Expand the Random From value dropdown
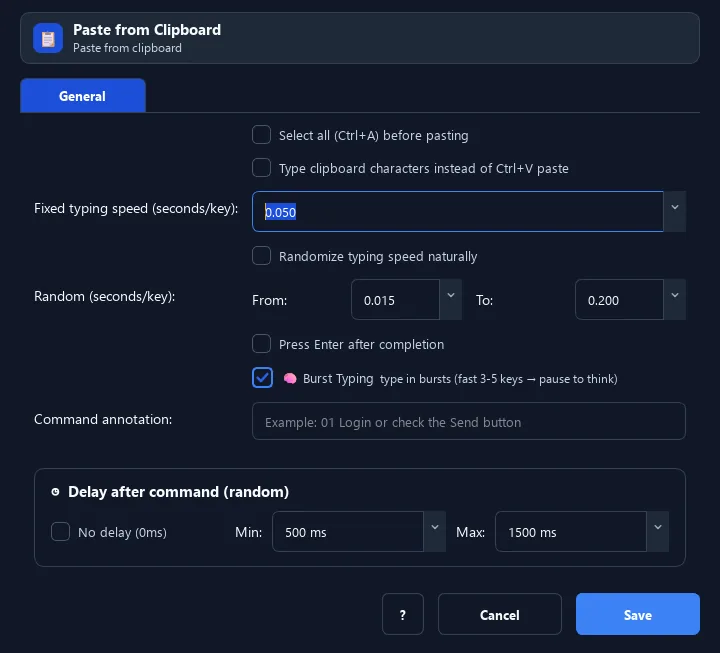This screenshot has width=720, height=653. [450, 299]
